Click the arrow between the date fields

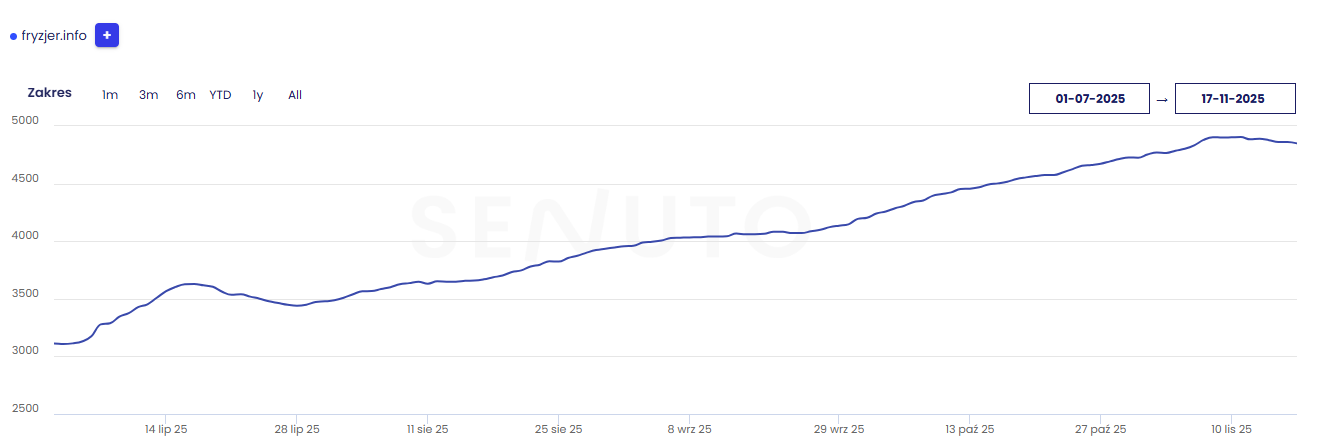click(1162, 99)
